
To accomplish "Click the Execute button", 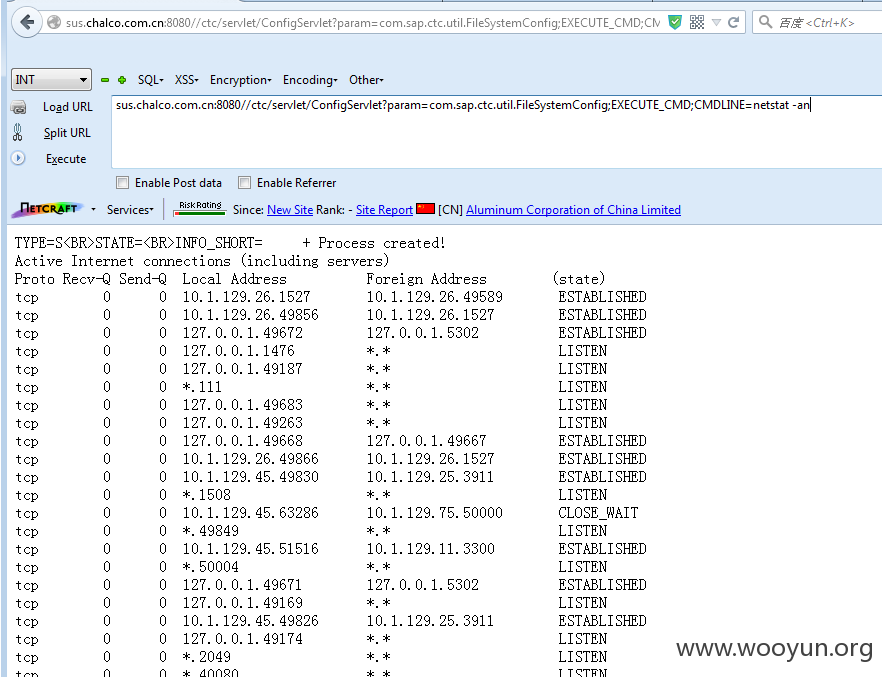I will pos(66,159).
